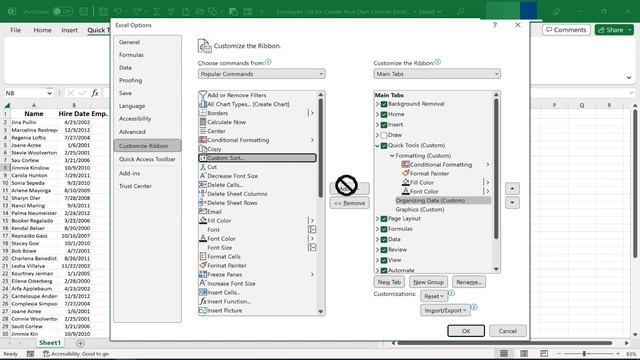
Task: Click the Cancel button
Action: tap(507, 331)
